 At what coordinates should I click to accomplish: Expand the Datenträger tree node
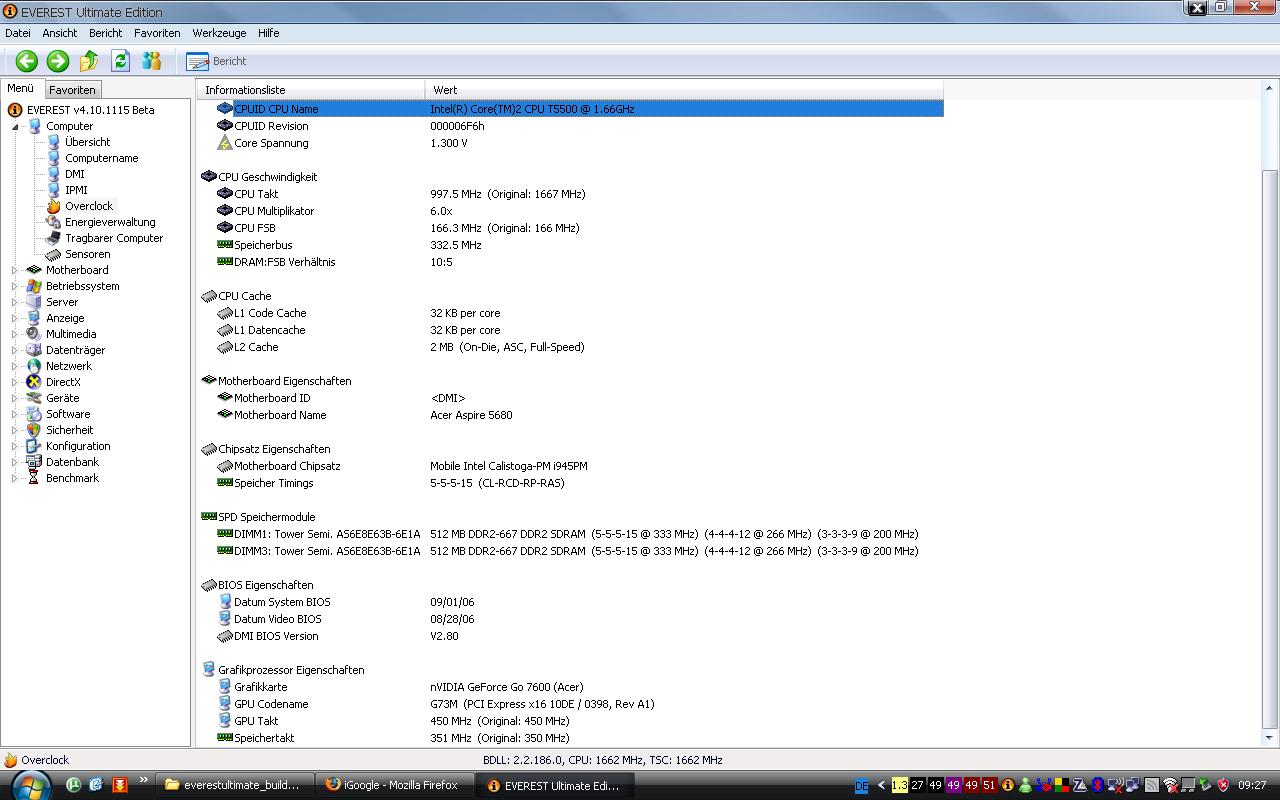(15, 350)
